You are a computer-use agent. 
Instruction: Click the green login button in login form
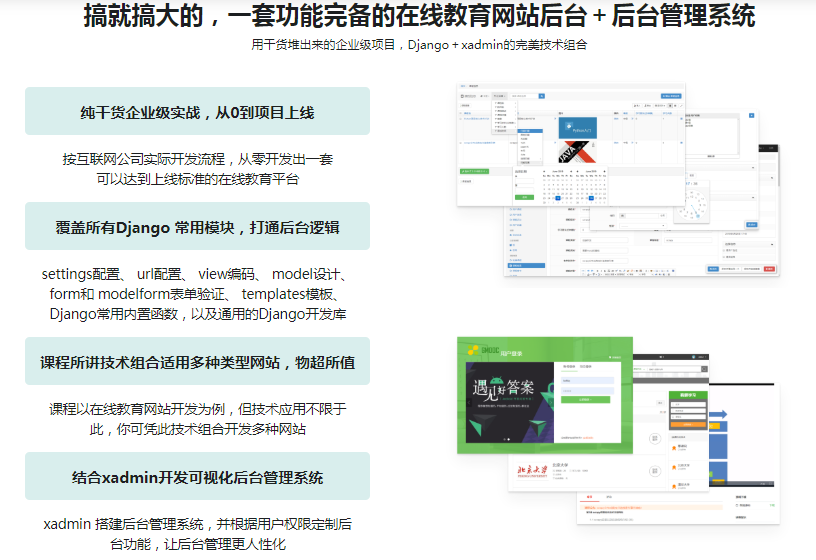(x=585, y=399)
